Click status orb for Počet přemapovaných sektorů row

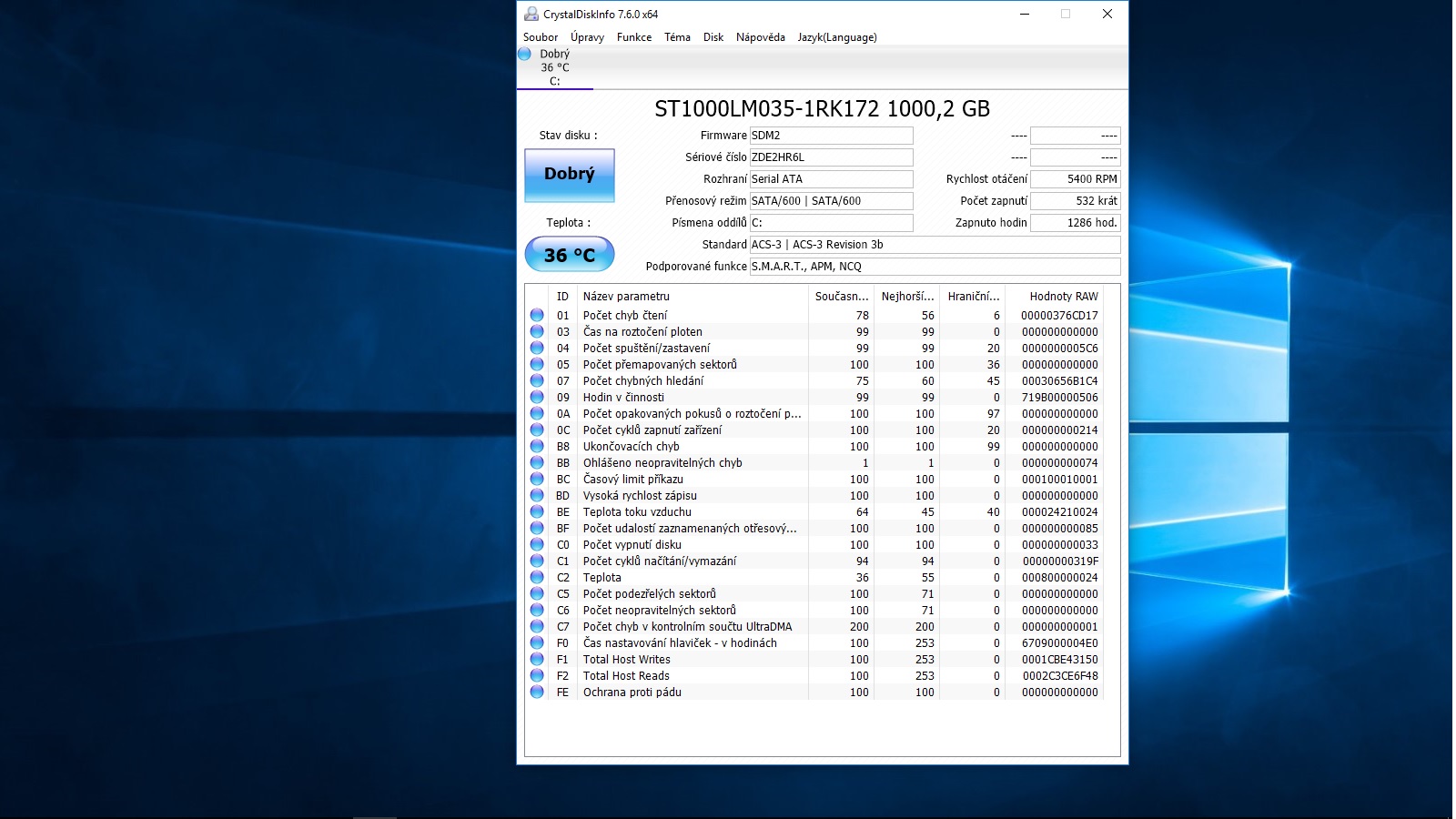coord(537,365)
